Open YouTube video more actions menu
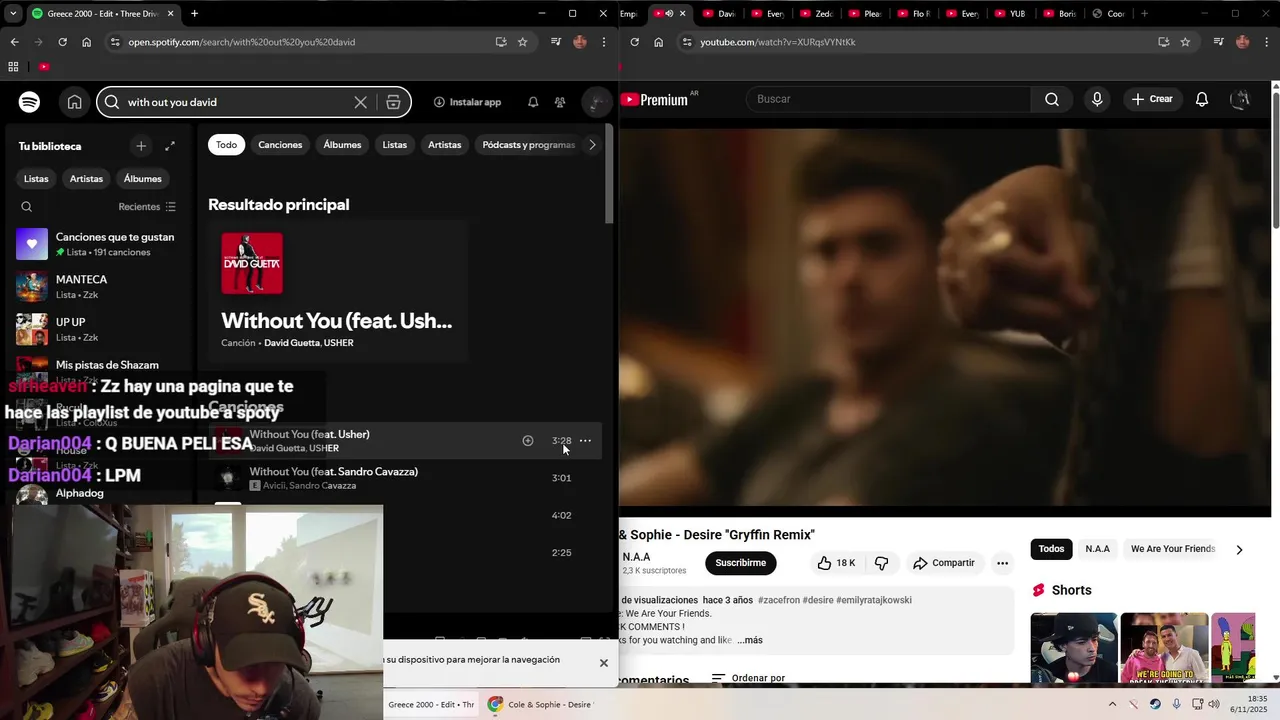 coord(1002,563)
